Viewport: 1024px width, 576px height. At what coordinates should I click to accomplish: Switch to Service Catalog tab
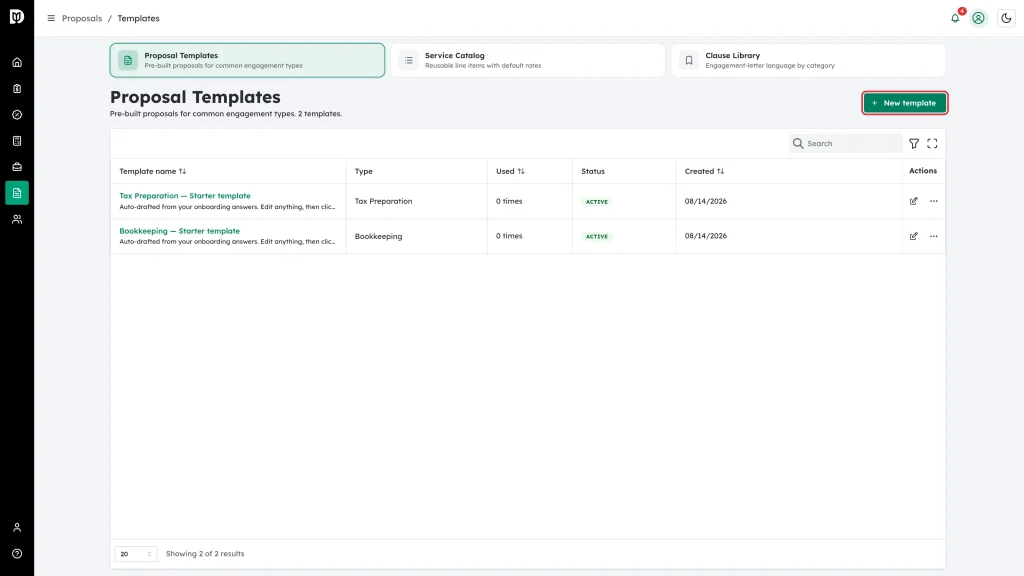click(528, 60)
